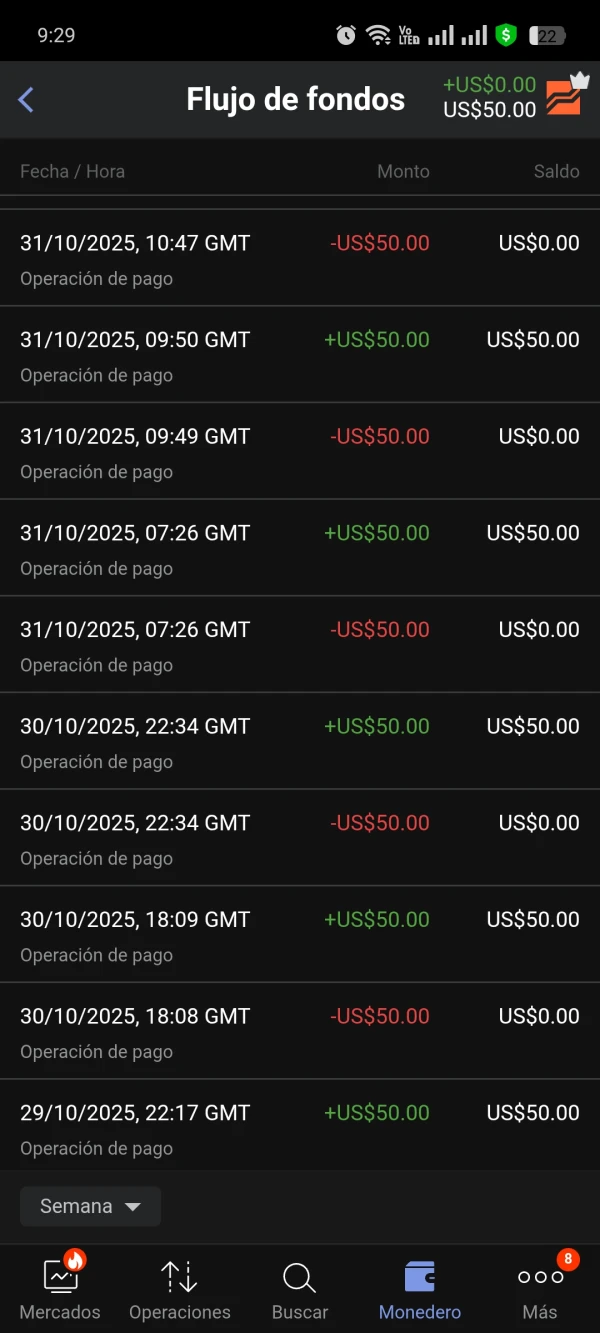Viewport: 600px width, 1333px height.
Task: Select the Monedero wallet icon
Action: click(420, 1276)
